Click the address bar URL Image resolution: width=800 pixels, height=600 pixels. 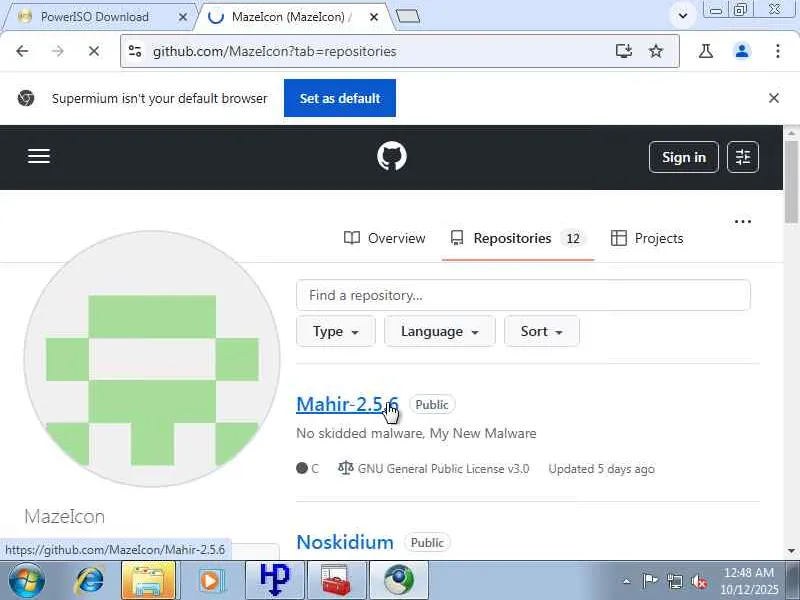[x=274, y=52]
